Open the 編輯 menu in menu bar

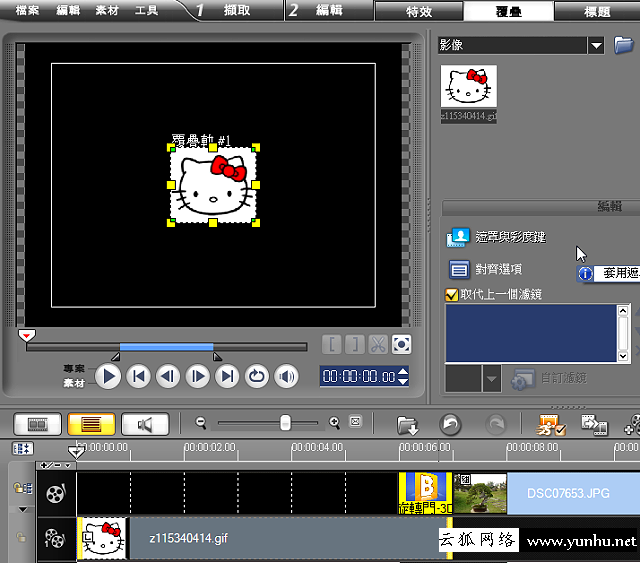(x=68, y=10)
